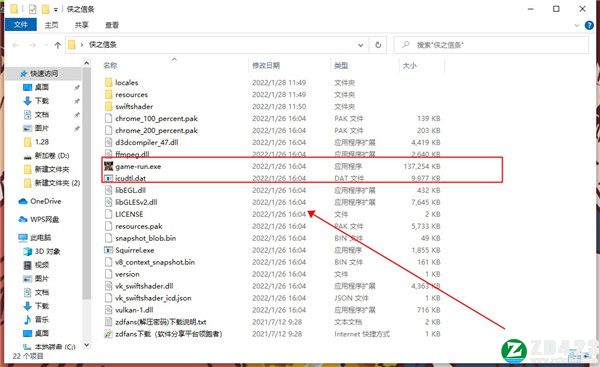The height and width of the screenshot is (367, 600).
Task: Select the locales folder icon
Action: [x=109, y=82]
